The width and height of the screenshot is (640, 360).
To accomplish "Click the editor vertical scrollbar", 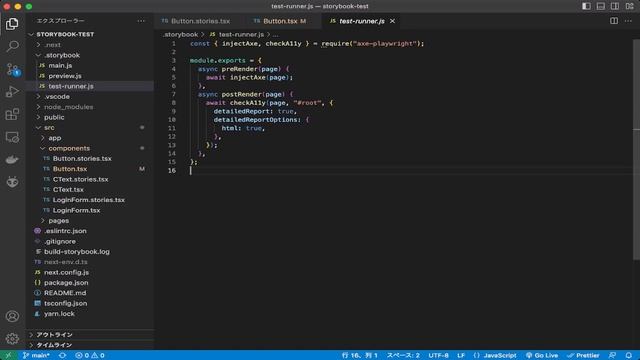I will pyautogui.click(x=636, y=149).
